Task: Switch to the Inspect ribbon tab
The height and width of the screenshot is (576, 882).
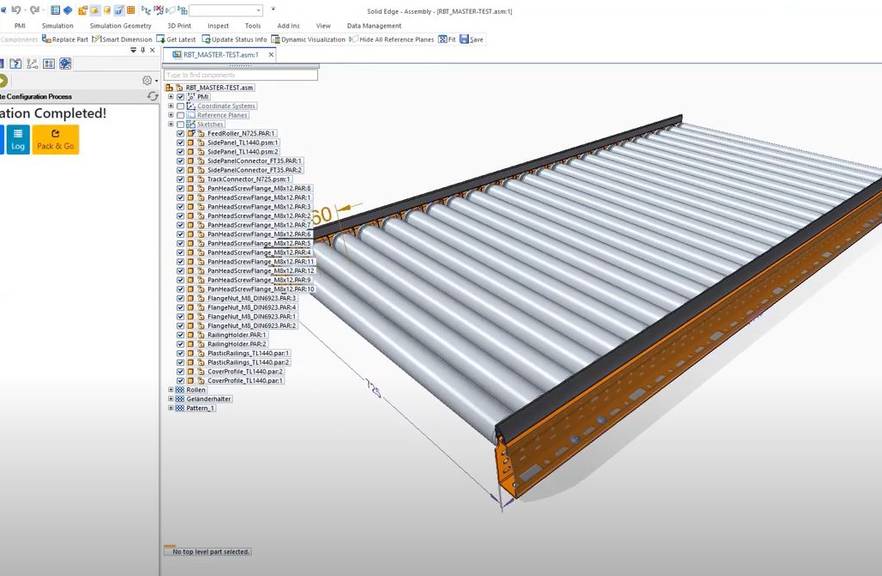Action: pos(218,26)
